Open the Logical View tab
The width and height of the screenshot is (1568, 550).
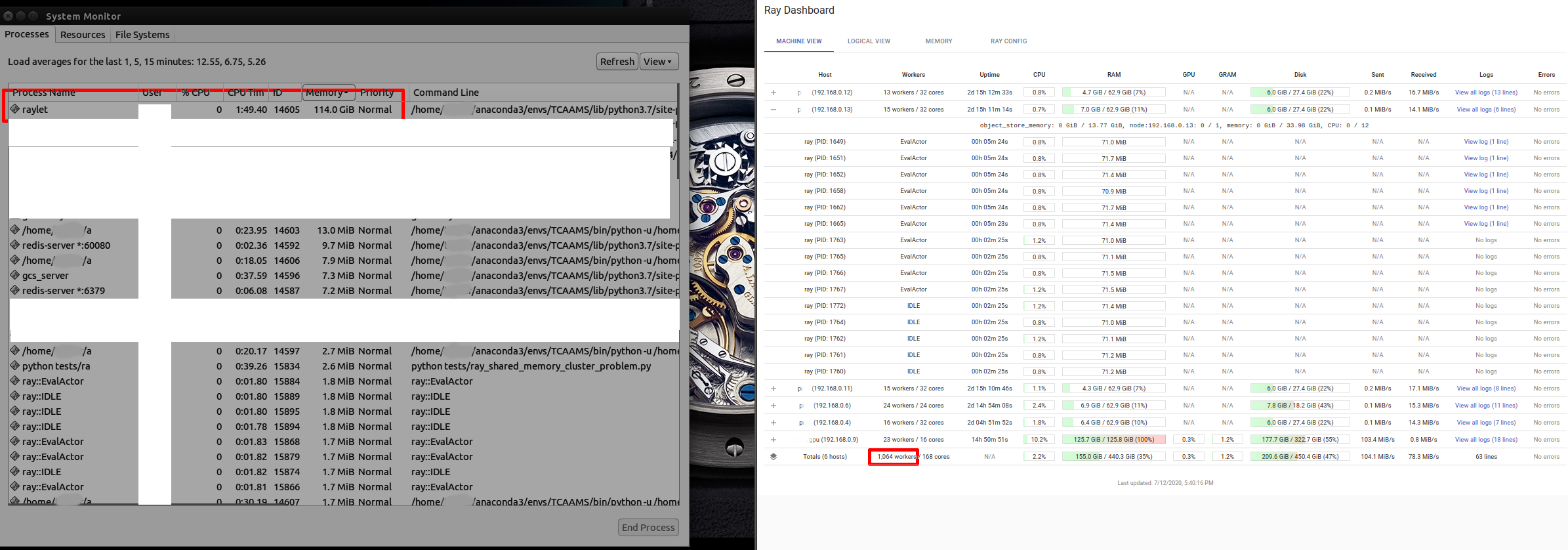pos(869,41)
